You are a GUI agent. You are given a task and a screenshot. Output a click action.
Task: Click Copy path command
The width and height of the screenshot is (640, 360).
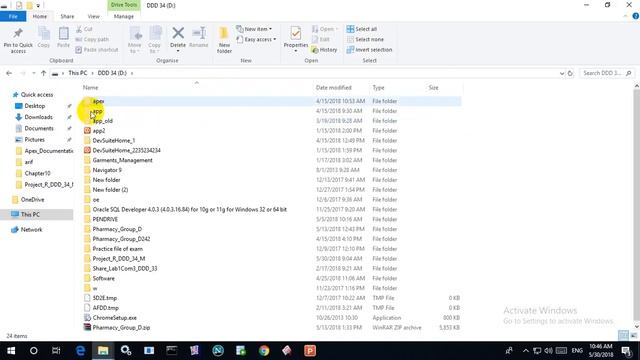tap(92, 39)
